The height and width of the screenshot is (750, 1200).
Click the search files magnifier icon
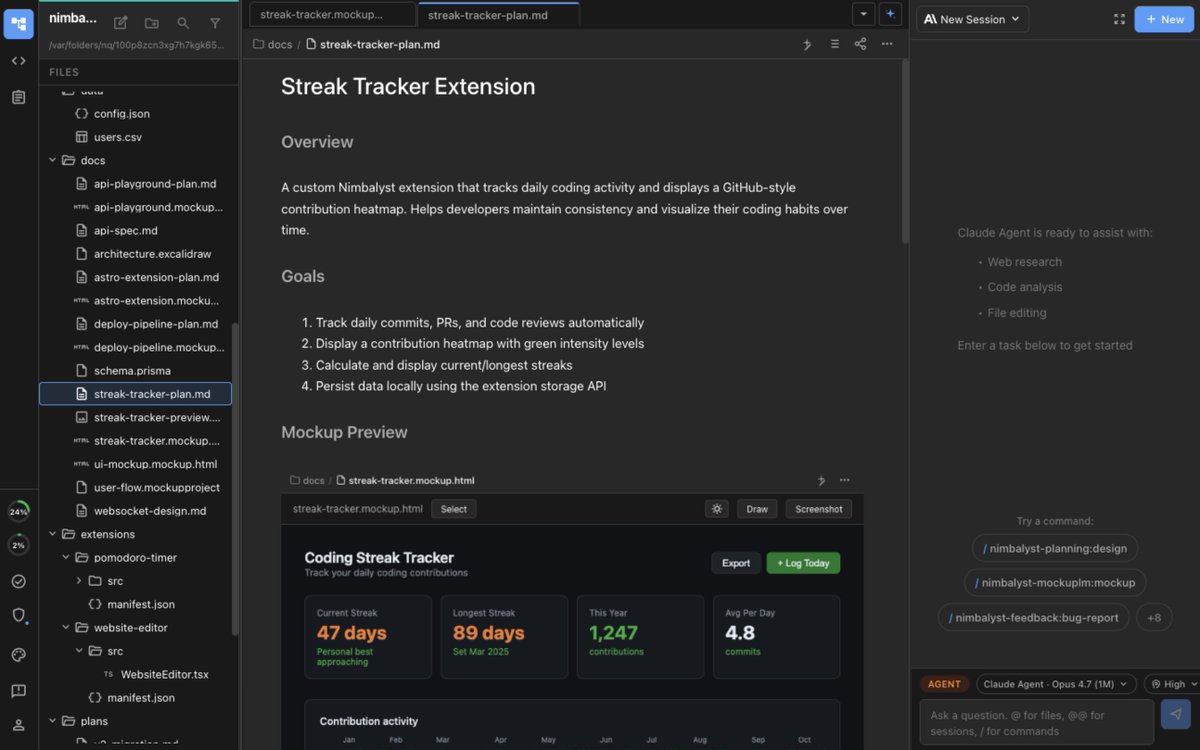tap(183, 22)
